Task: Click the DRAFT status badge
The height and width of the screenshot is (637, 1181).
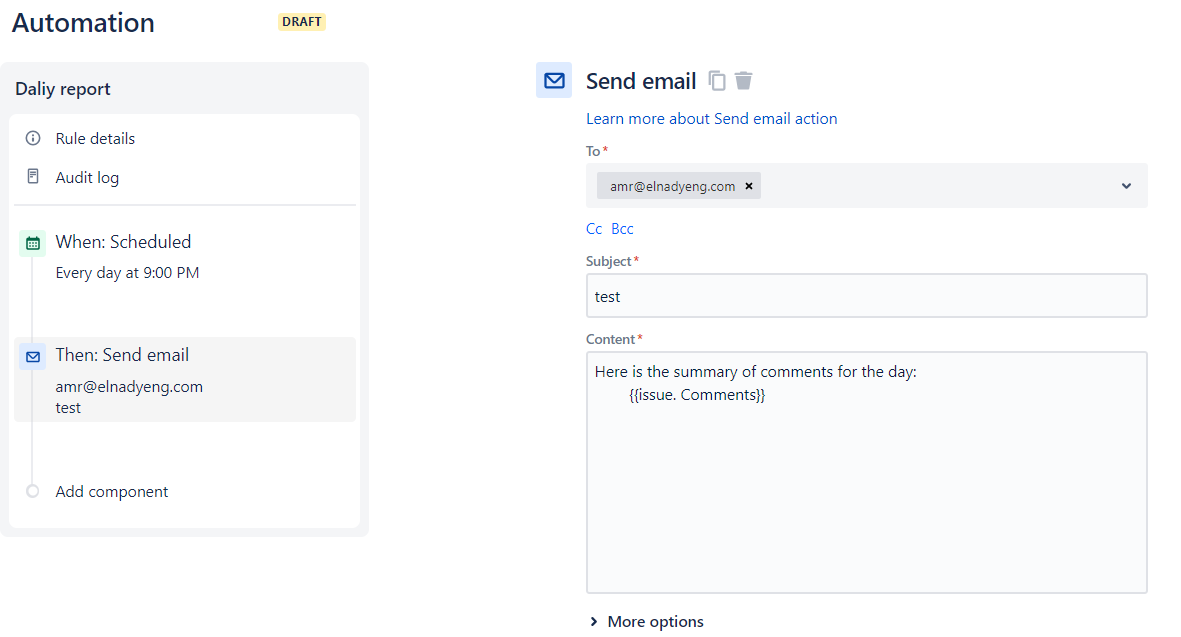Action: point(301,21)
